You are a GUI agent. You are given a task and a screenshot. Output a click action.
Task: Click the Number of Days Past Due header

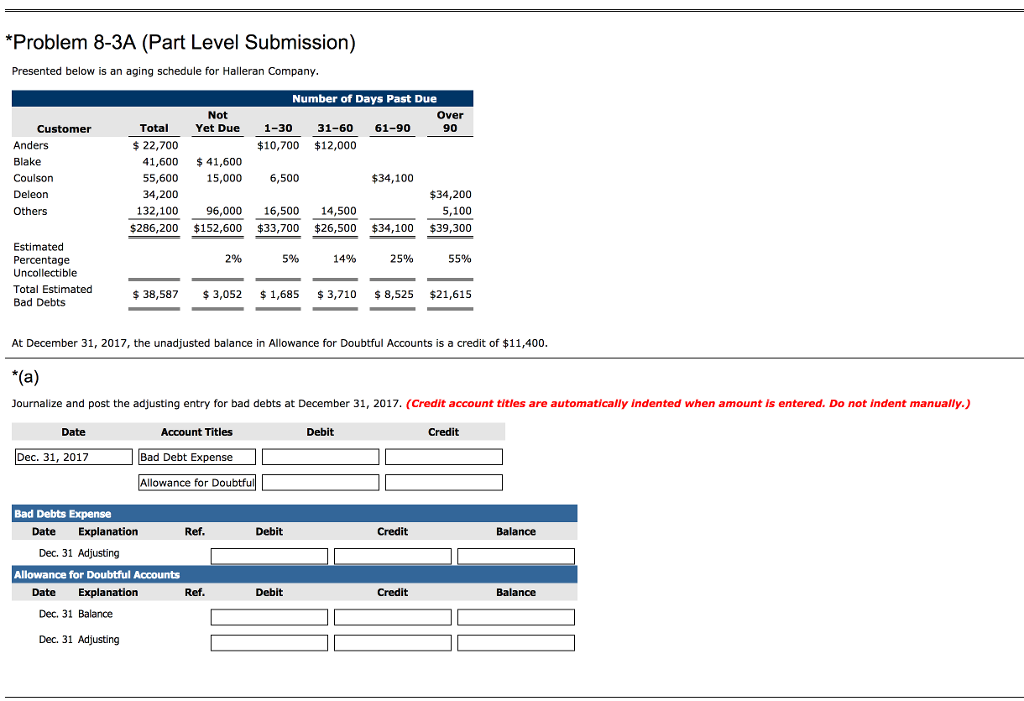pos(364,99)
